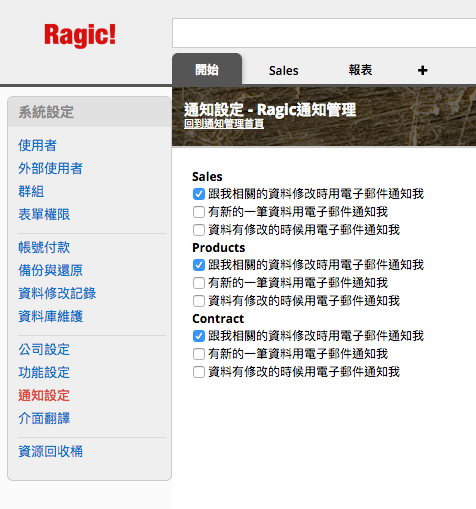Go to 備份與還原 page
This screenshot has width=476, height=509.
(50, 270)
